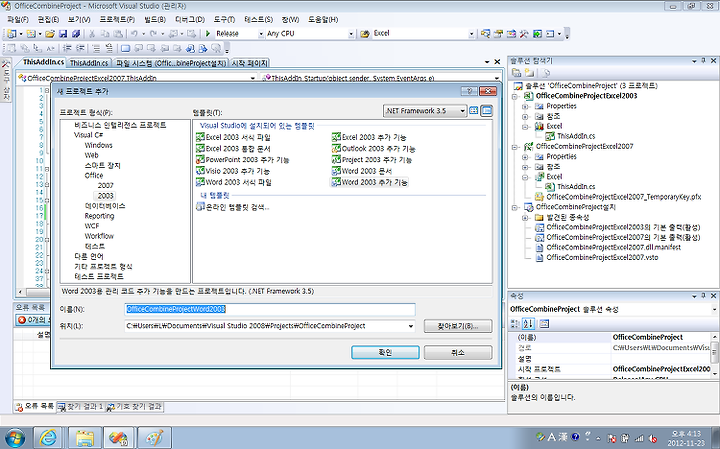Switch to the second ThisAddIn.cs tab
The height and width of the screenshot is (449, 720).
pyautogui.click(x=89, y=63)
